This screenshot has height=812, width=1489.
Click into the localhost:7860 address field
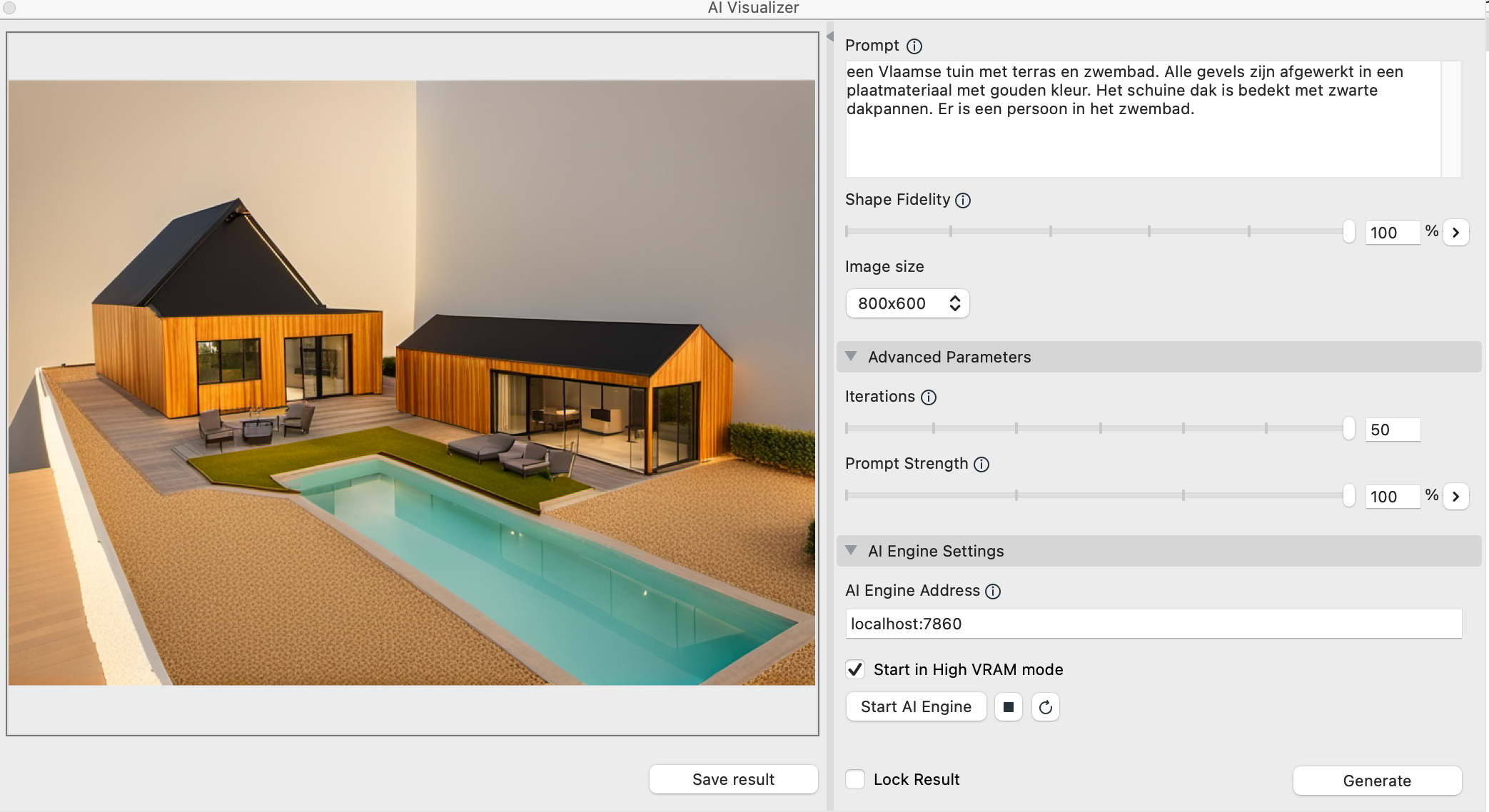point(1153,624)
